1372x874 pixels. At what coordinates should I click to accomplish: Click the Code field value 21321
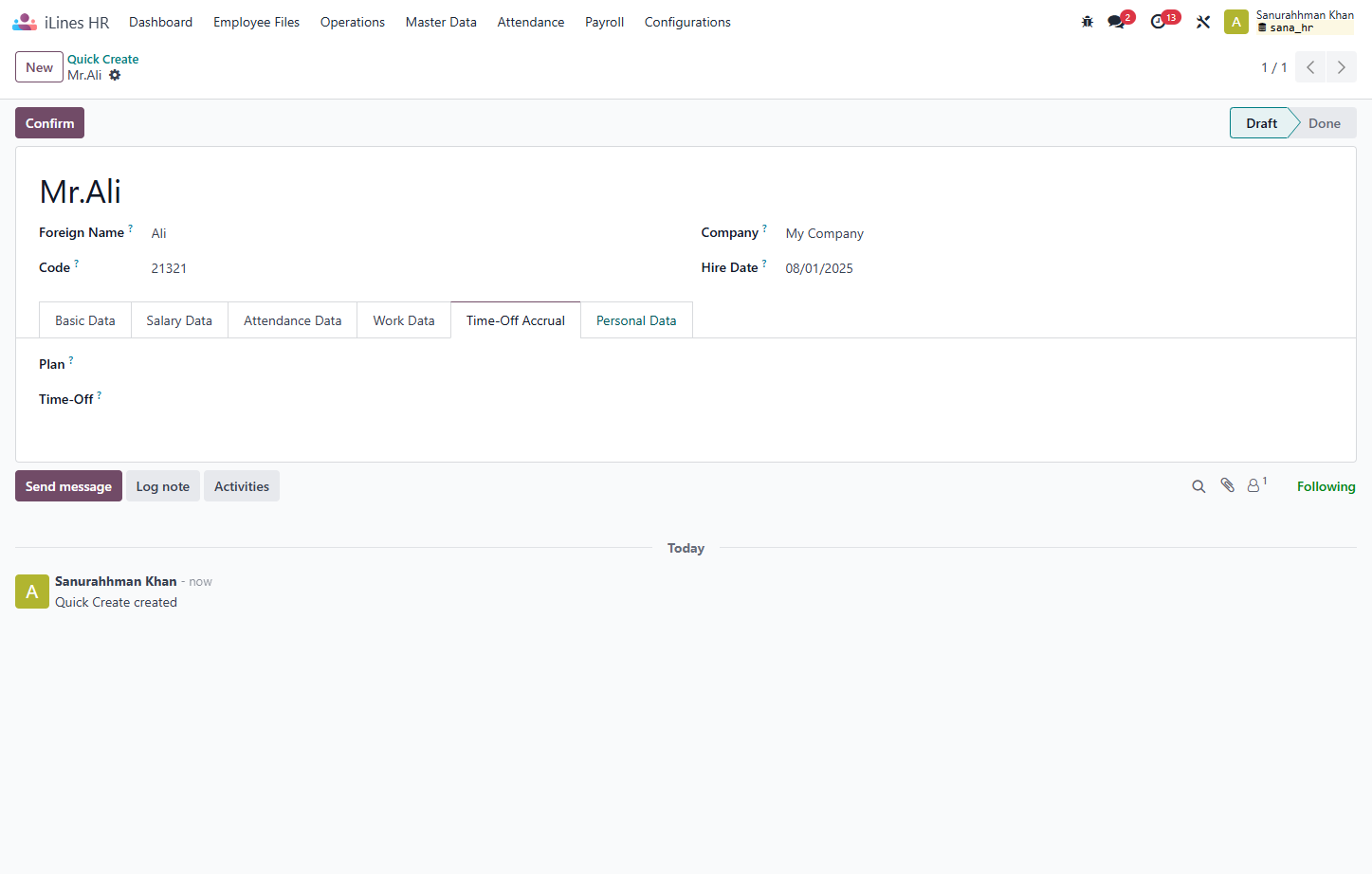pos(169,268)
